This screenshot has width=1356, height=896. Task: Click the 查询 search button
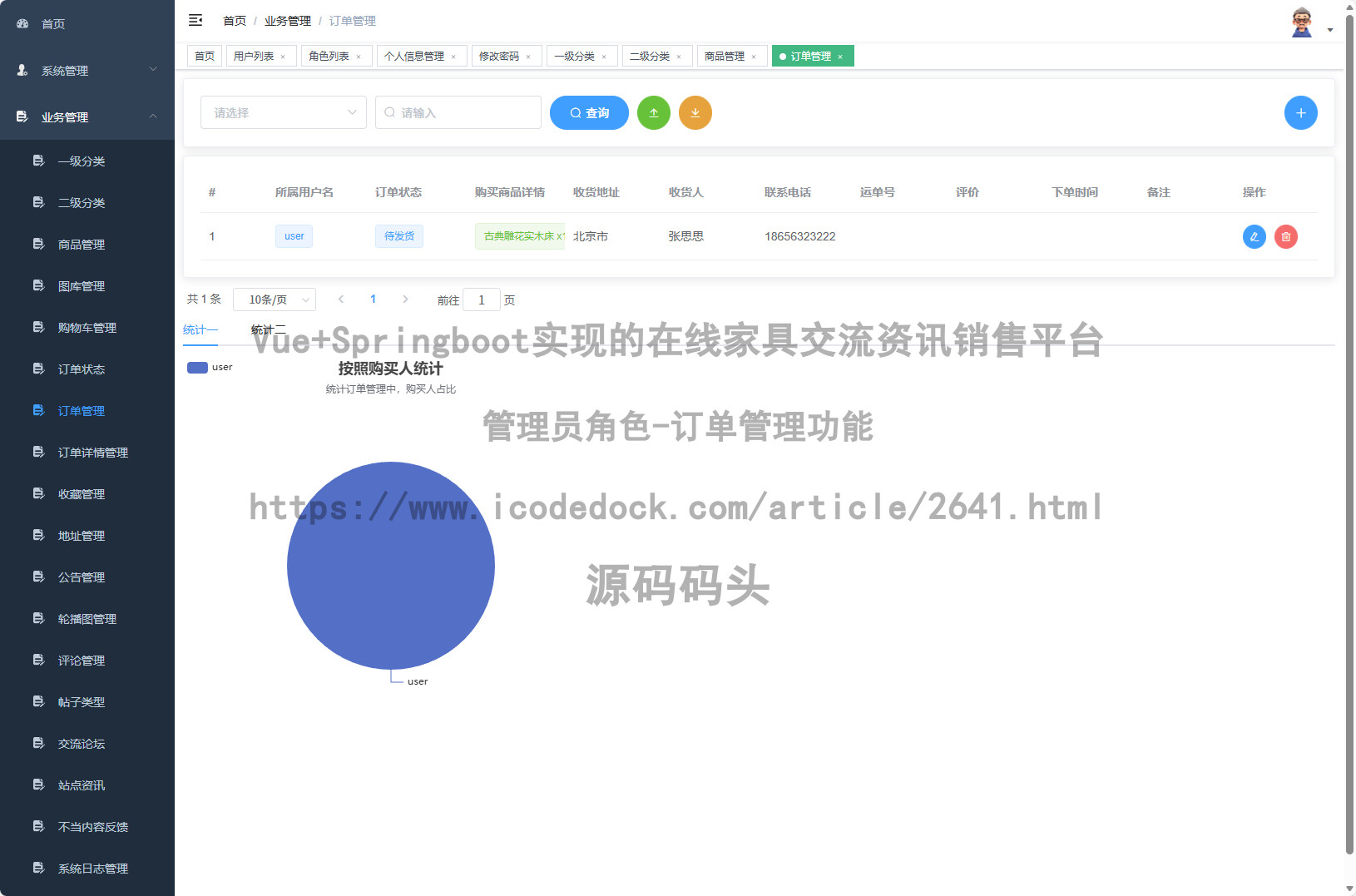(588, 112)
